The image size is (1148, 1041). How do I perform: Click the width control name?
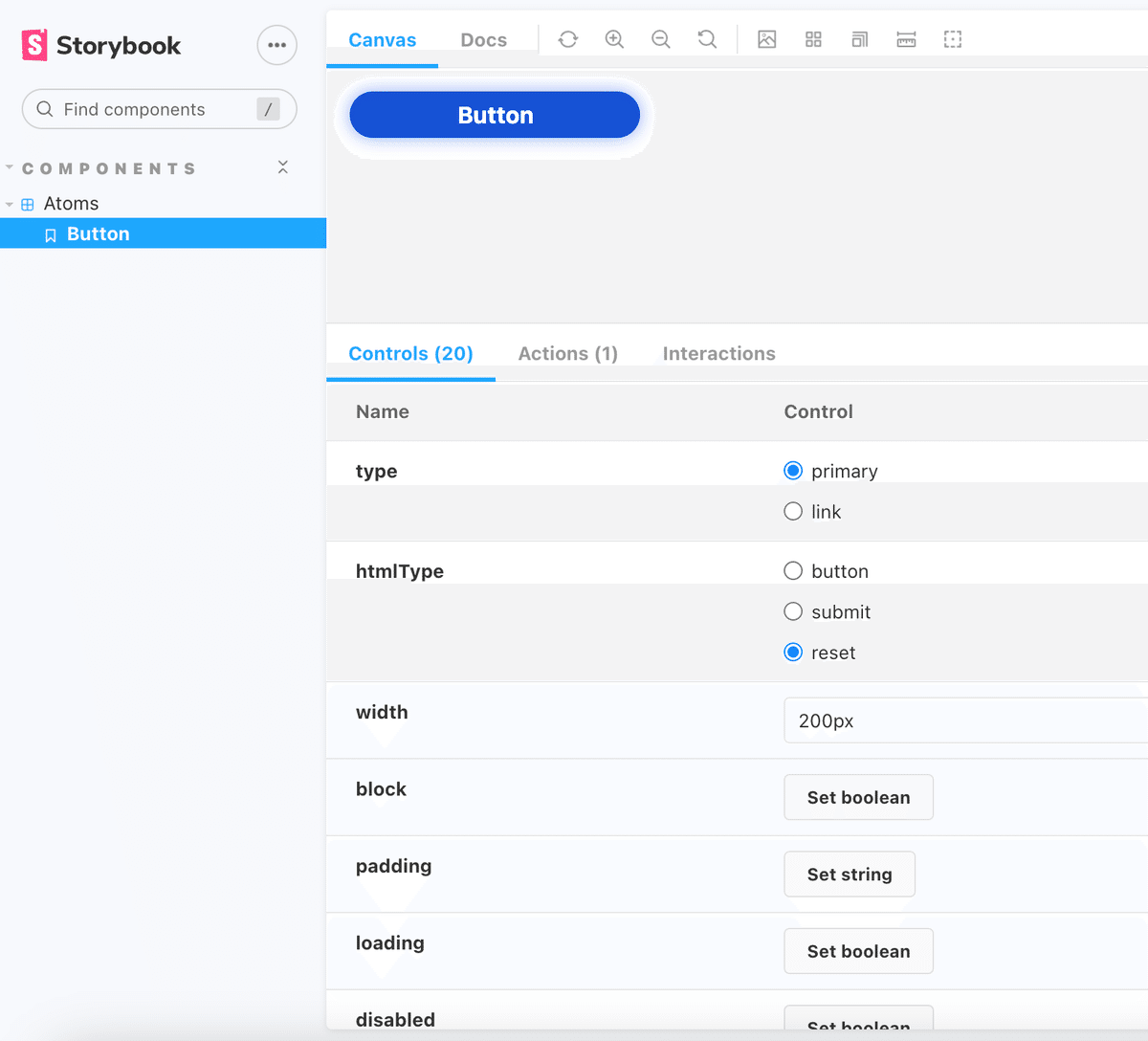382,712
